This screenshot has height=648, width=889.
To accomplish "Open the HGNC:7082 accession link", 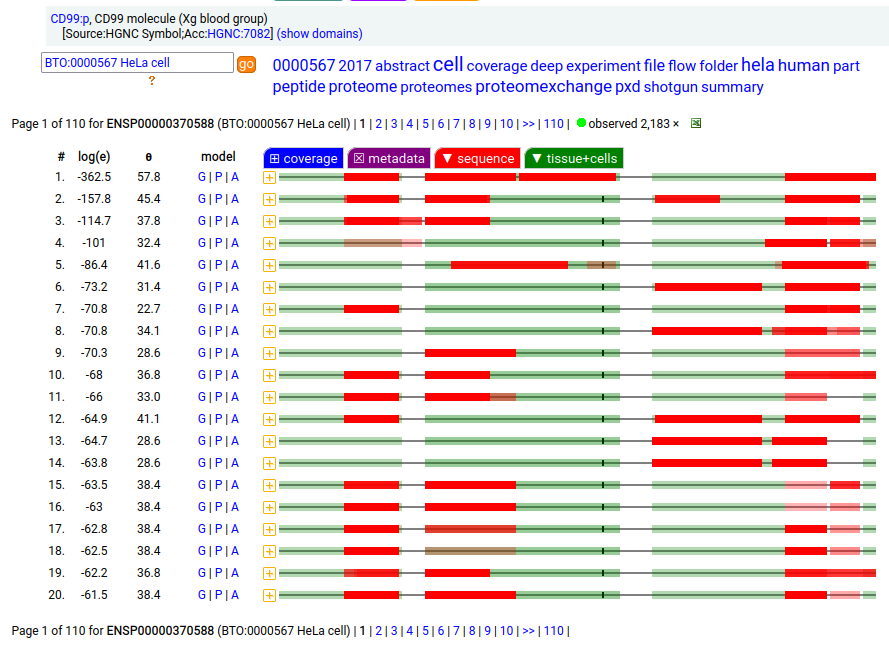I will tap(238, 33).
